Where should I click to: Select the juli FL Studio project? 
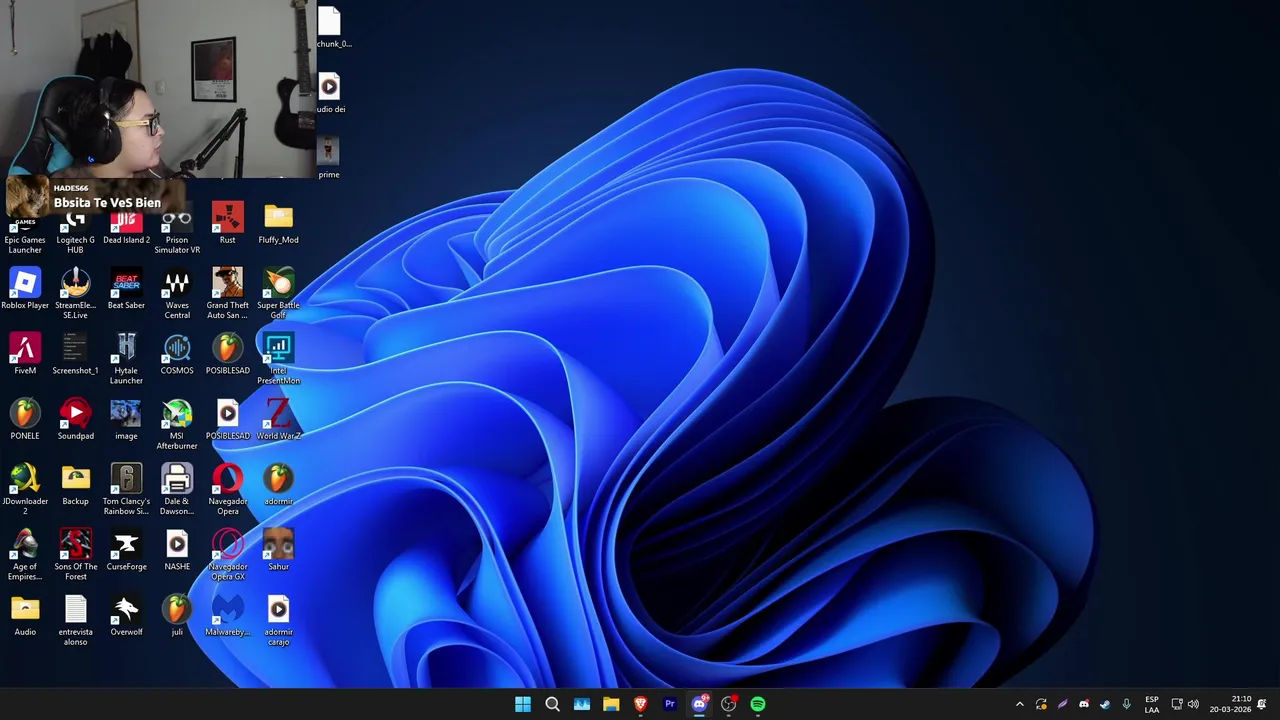pos(177,615)
